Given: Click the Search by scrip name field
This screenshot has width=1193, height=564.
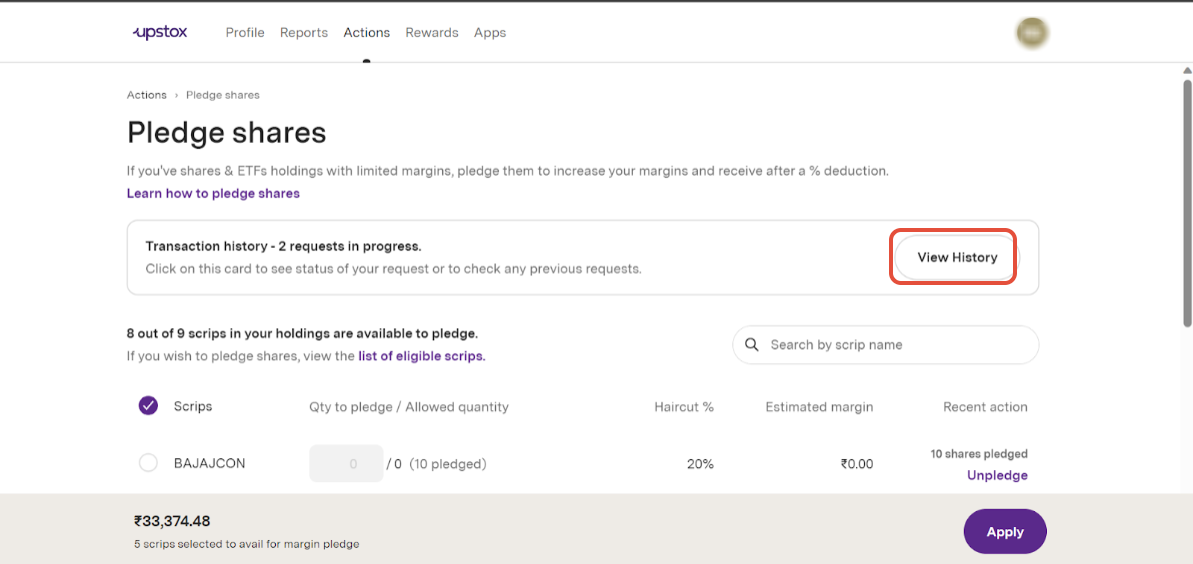Looking at the screenshot, I should click(x=886, y=345).
